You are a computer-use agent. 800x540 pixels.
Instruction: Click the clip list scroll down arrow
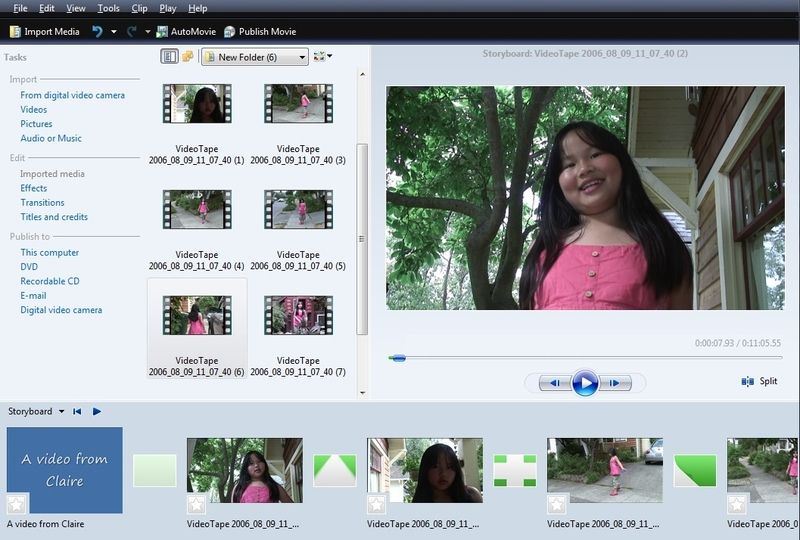click(x=362, y=392)
